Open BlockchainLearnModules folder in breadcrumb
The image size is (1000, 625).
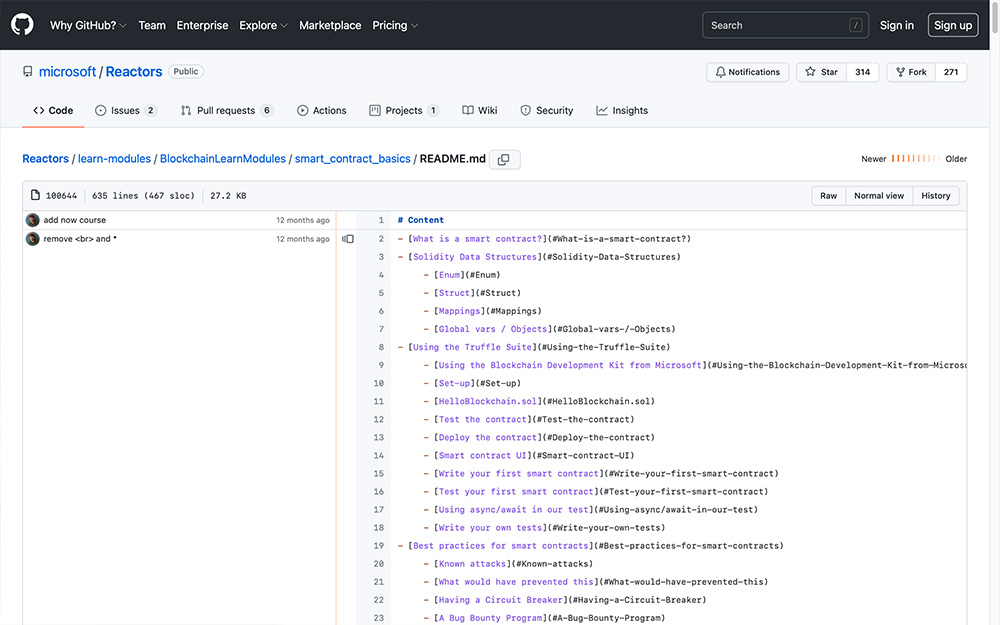coord(223,159)
